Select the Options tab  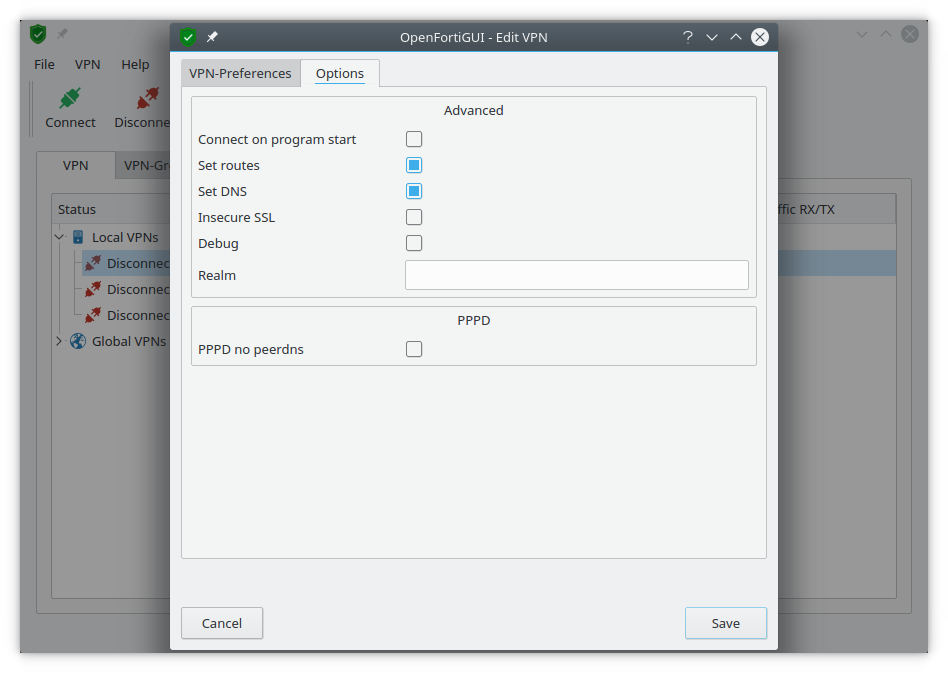point(340,73)
